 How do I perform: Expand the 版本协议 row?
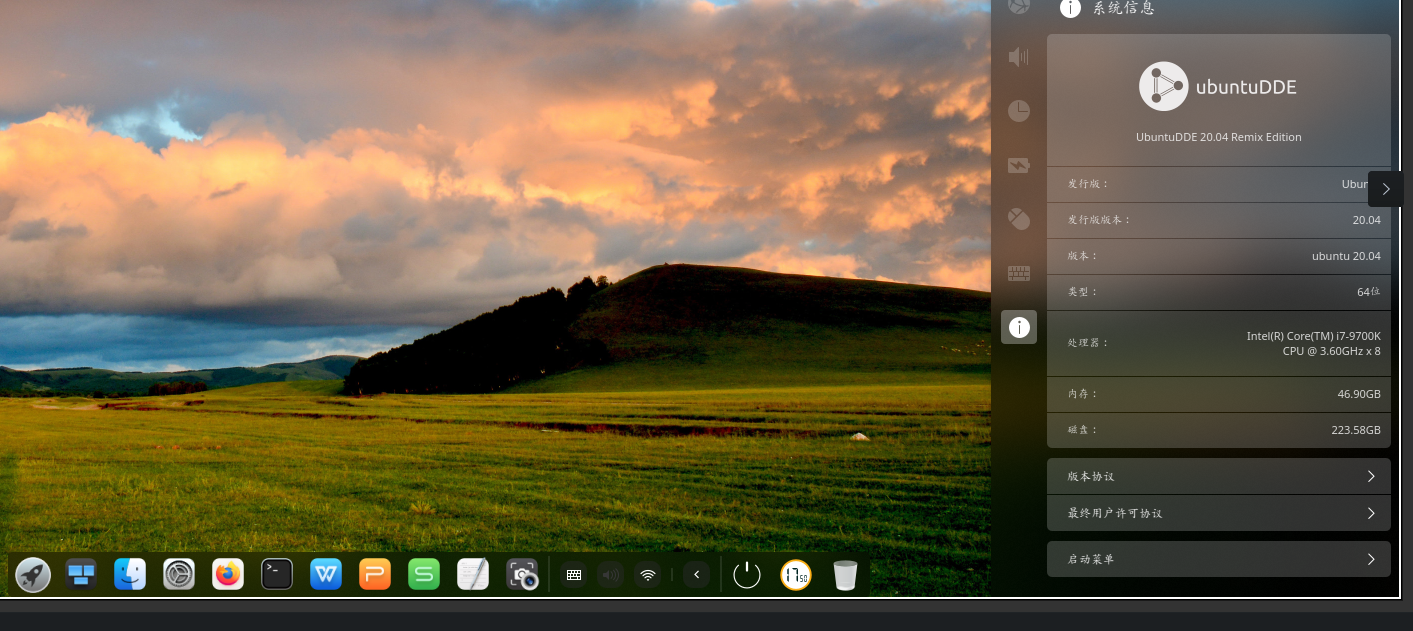(x=1218, y=477)
